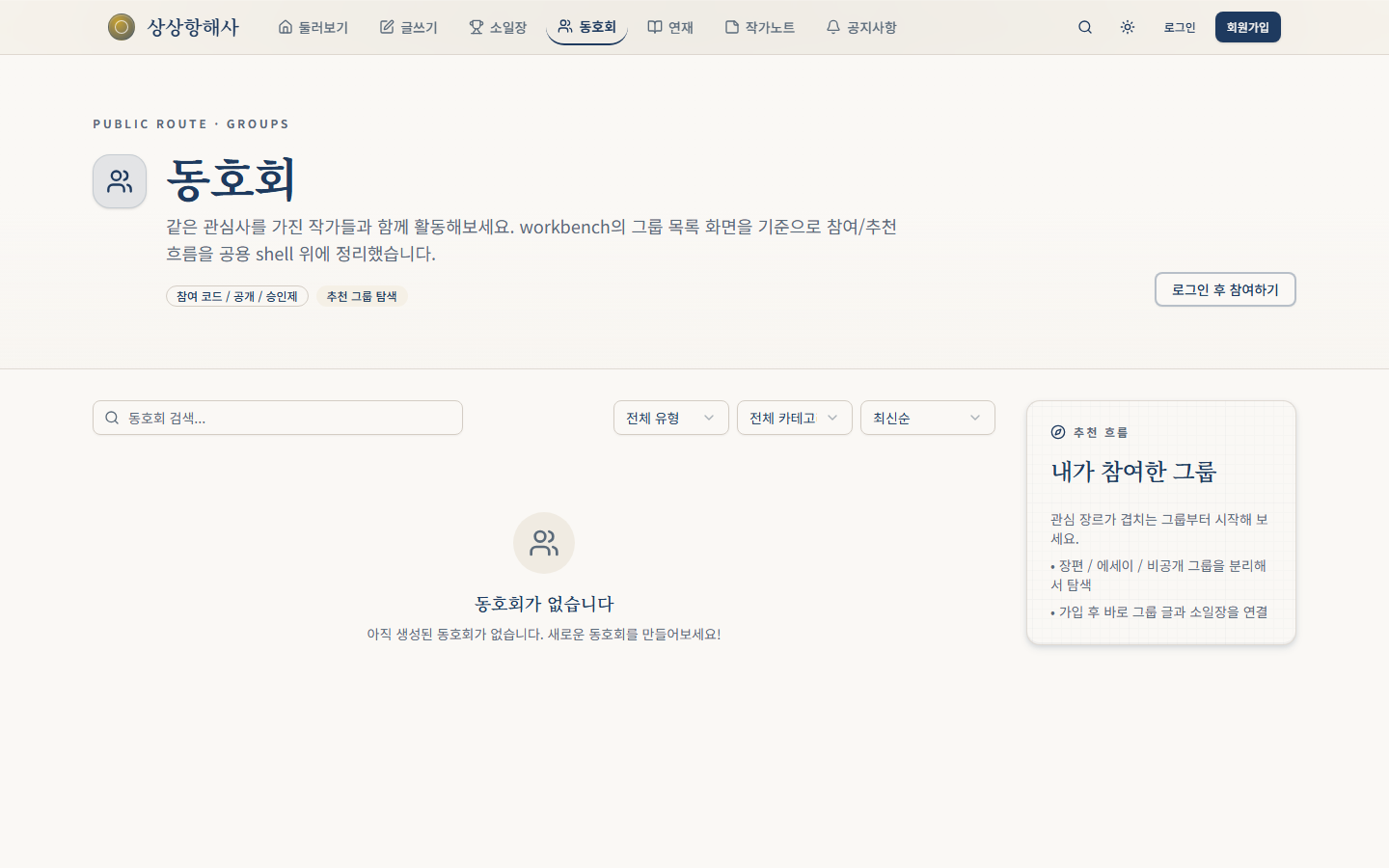Click the 동호회 group icon beside page title
Viewport: 1389px width, 868px height.
(x=120, y=181)
